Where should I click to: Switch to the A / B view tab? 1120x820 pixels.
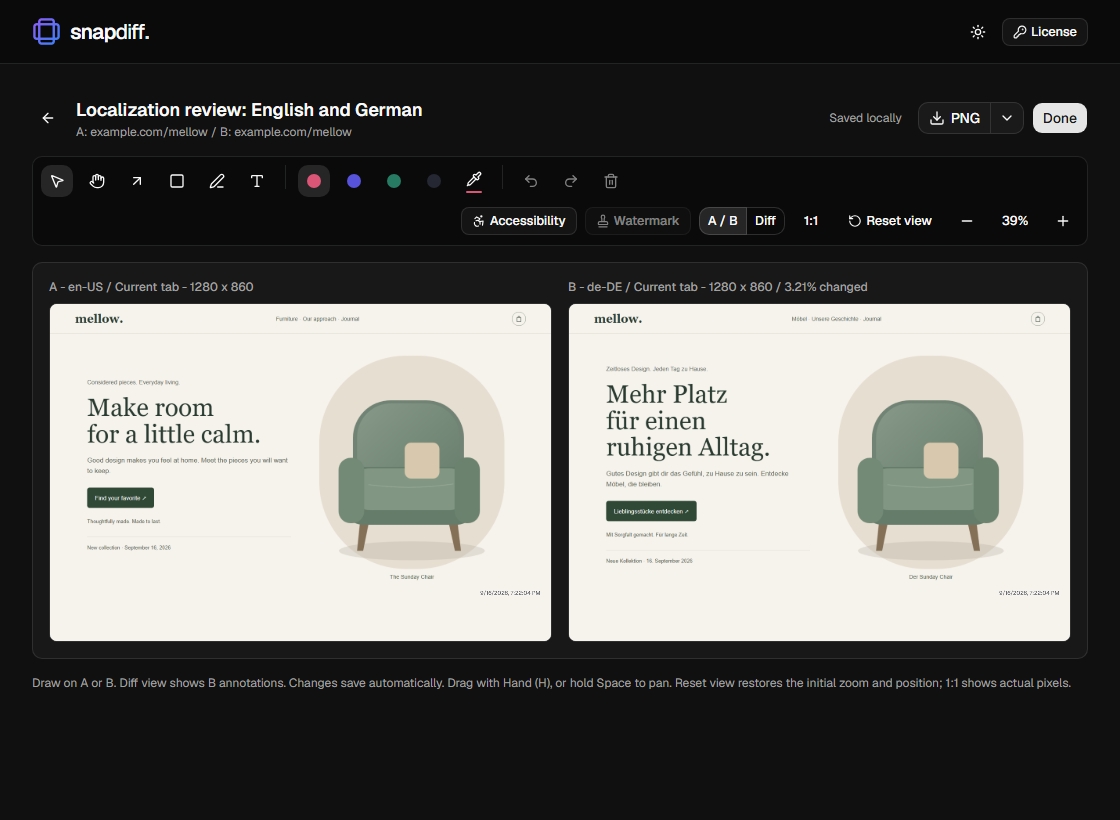tap(723, 221)
